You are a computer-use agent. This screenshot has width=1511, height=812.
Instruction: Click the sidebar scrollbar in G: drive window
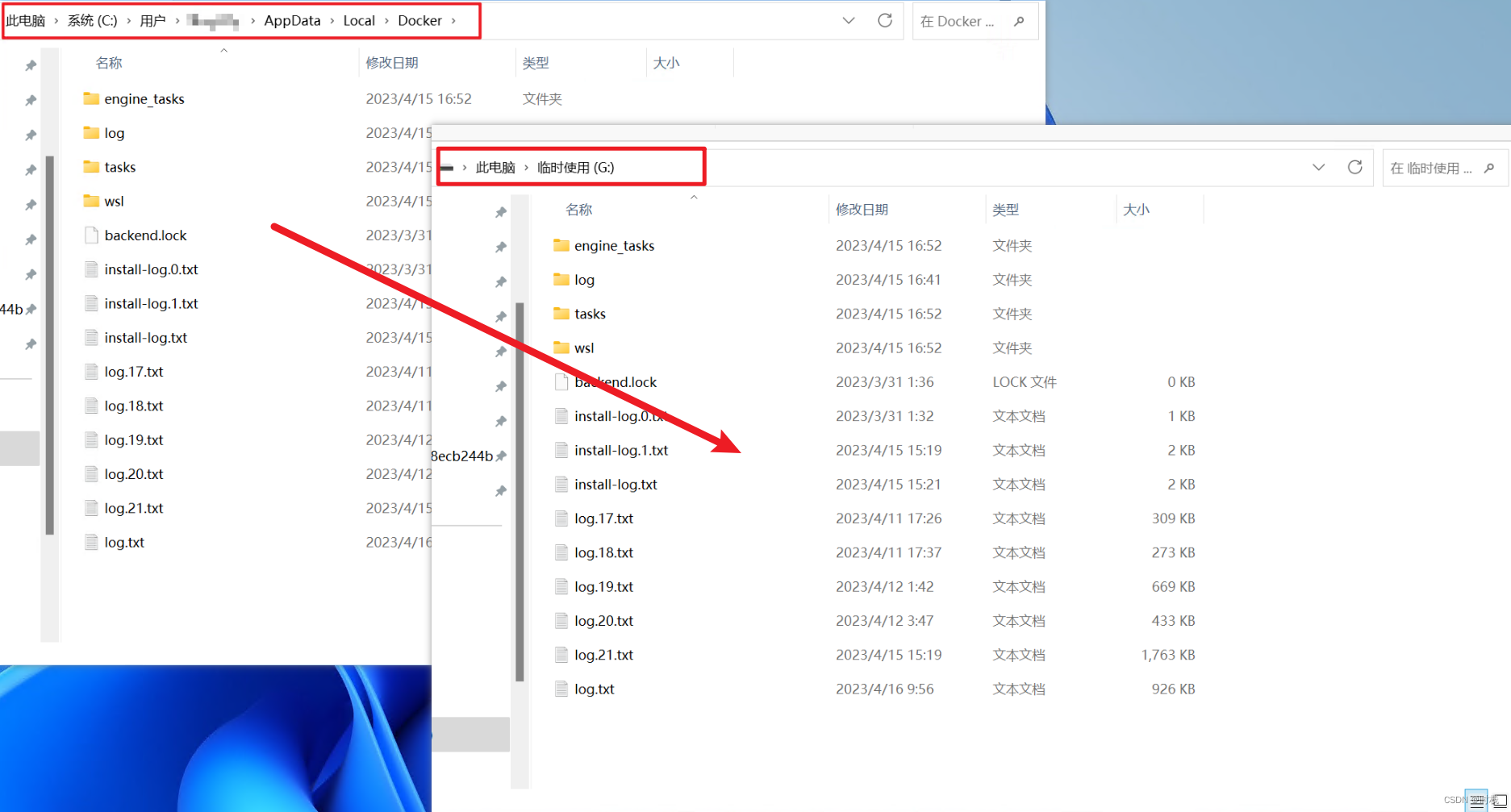click(520, 492)
